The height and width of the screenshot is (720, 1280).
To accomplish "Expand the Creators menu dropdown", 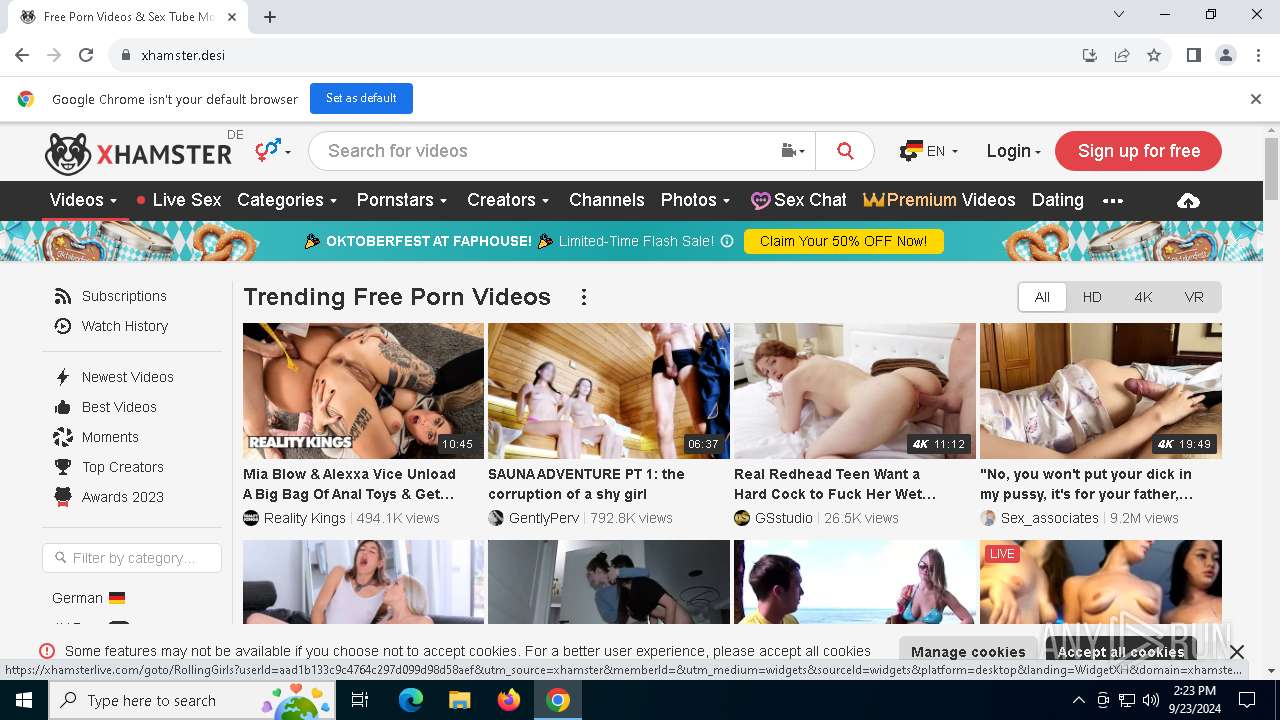I will pyautogui.click(x=508, y=200).
